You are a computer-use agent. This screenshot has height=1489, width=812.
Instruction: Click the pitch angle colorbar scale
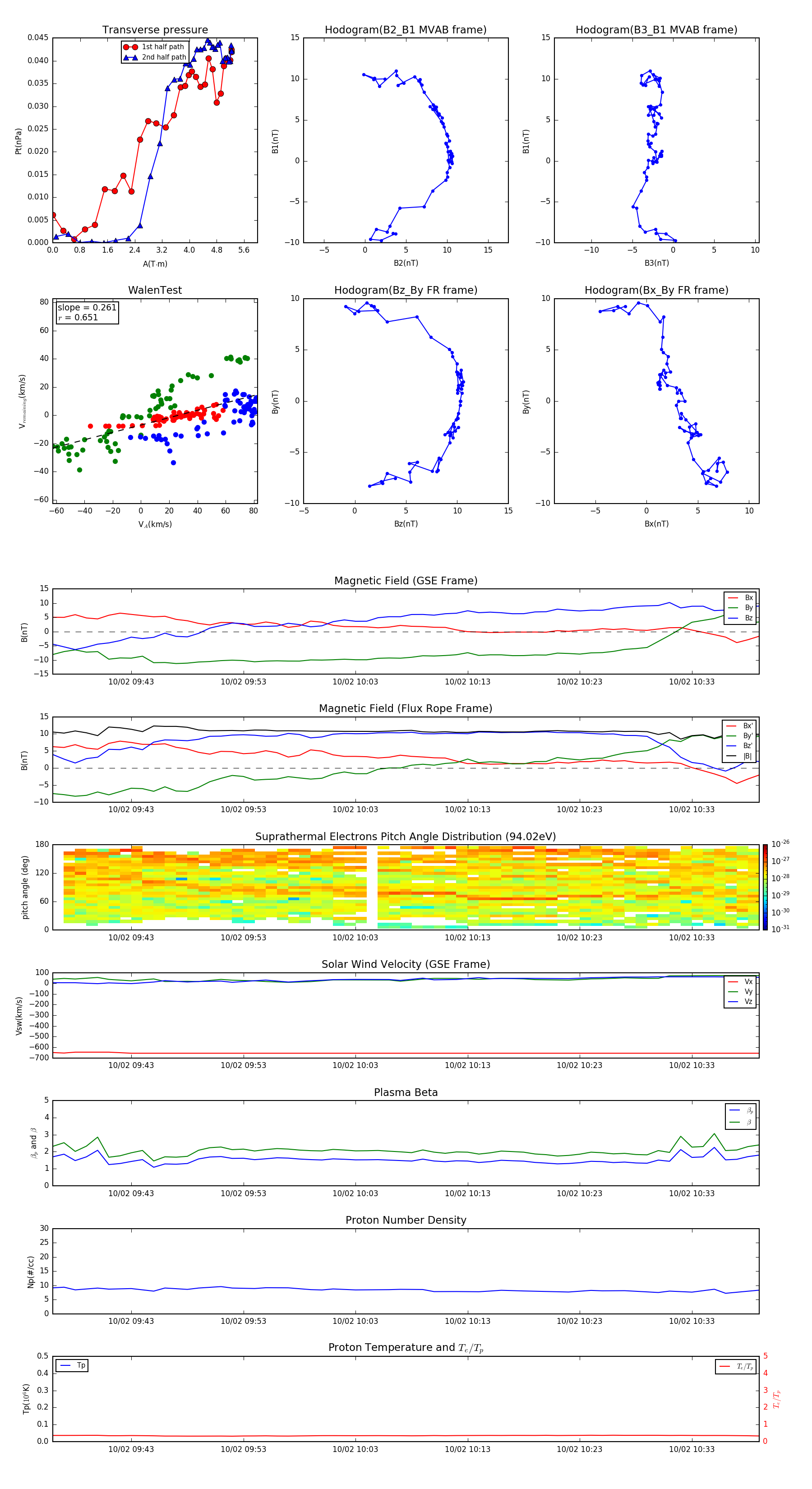(765, 887)
